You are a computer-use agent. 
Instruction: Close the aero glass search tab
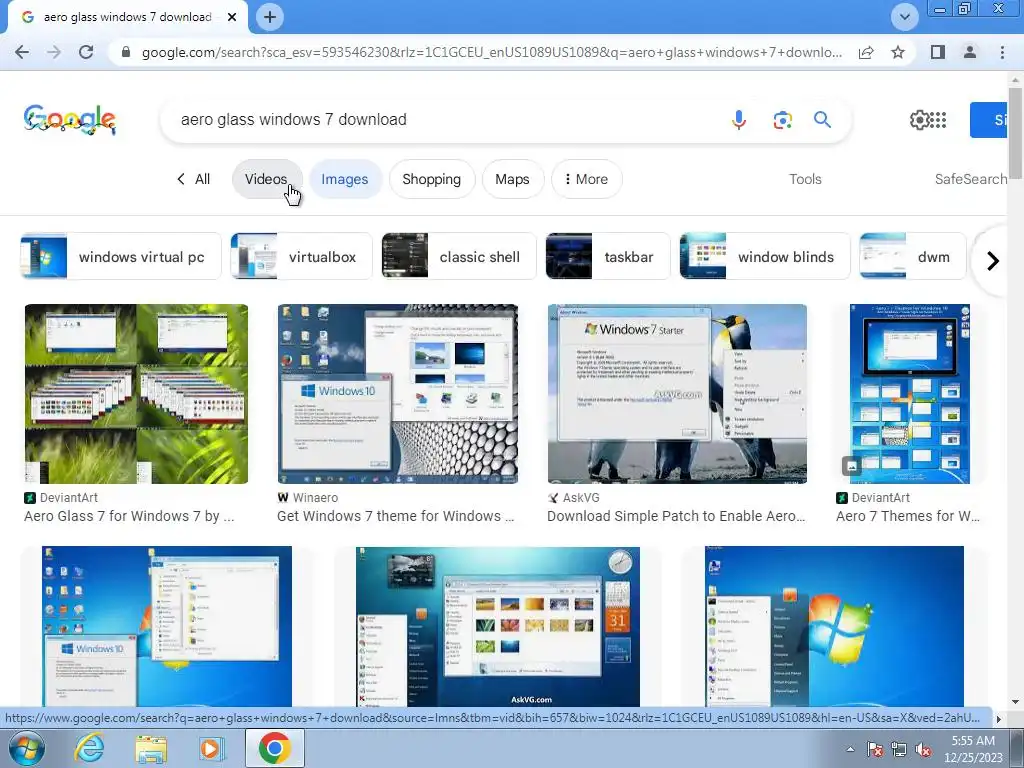coord(232,17)
